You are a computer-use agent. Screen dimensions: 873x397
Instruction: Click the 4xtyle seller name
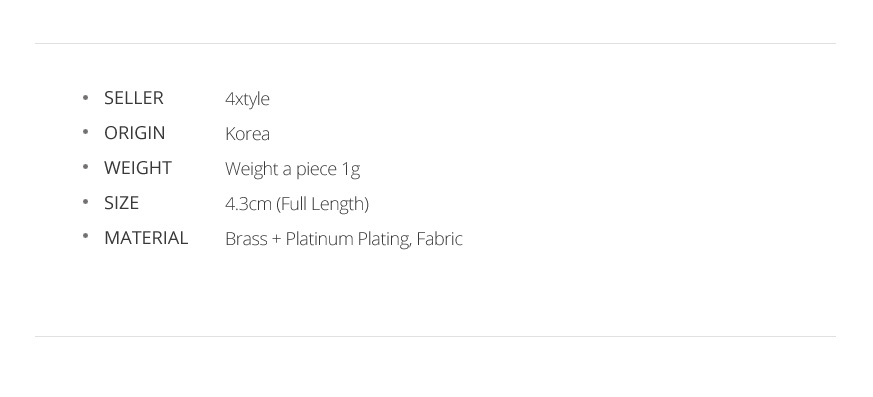pyautogui.click(x=247, y=100)
